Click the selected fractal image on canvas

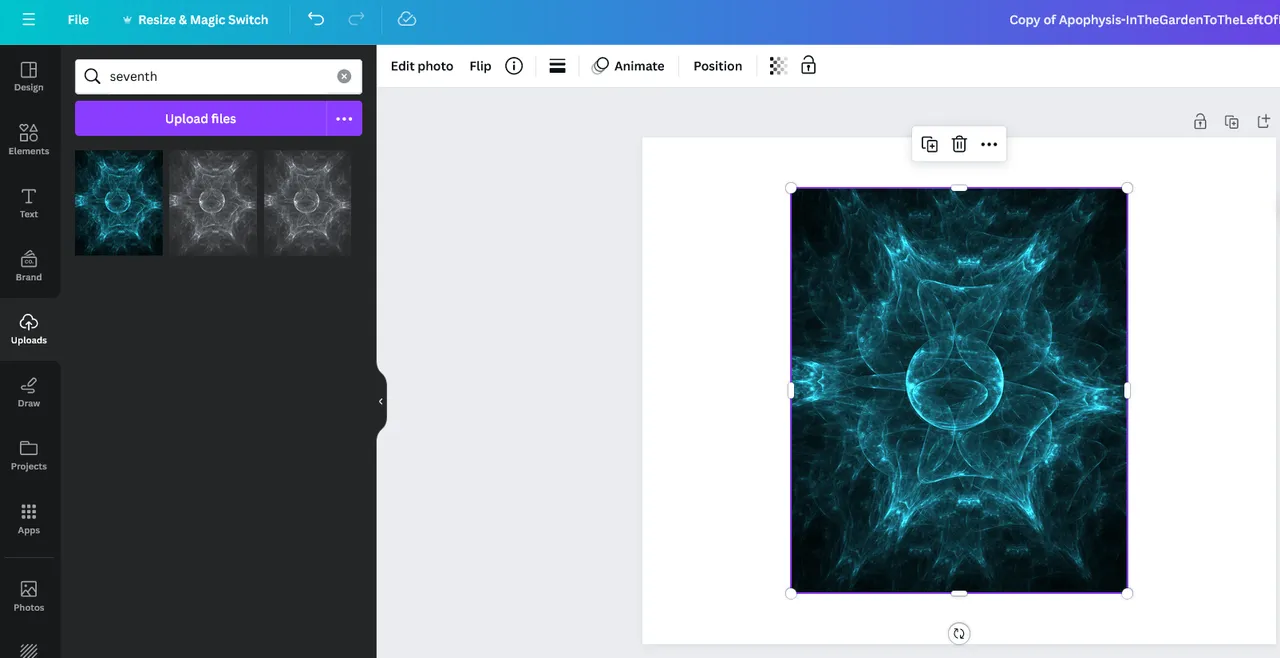[959, 391]
